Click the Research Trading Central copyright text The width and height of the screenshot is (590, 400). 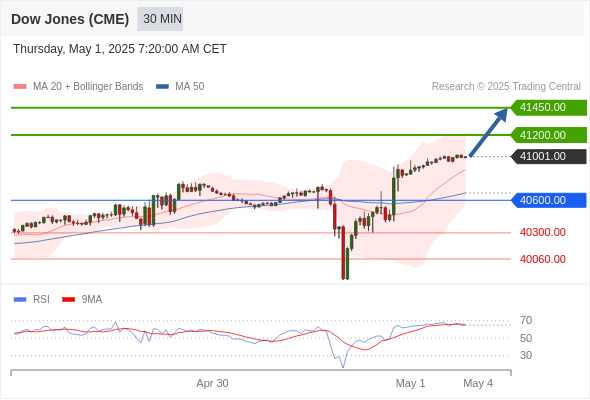(x=506, y=87)
